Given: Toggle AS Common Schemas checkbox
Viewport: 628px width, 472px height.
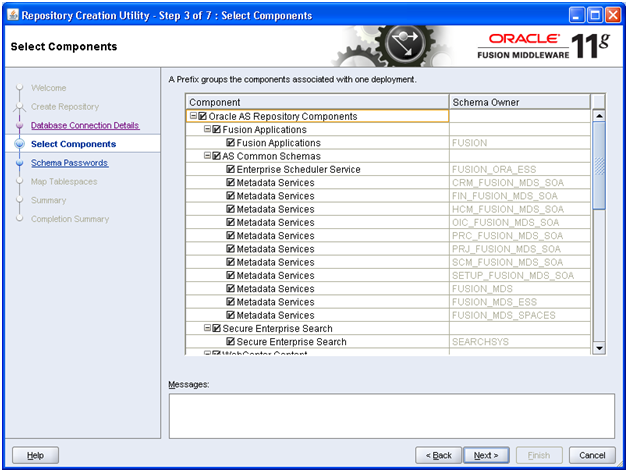Looking at the screenshot, I should (217, 156).
